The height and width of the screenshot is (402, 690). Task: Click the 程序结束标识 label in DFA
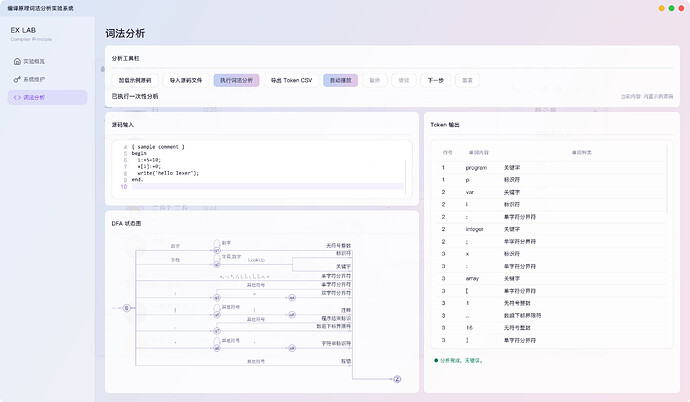pos(336,318)
